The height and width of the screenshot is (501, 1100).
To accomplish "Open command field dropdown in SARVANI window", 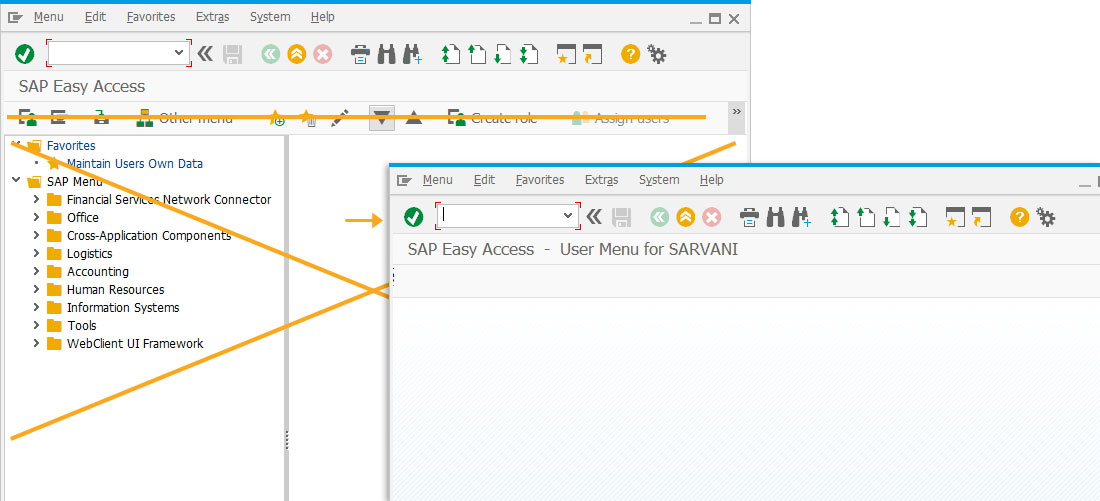I will (x=568, y=215).
